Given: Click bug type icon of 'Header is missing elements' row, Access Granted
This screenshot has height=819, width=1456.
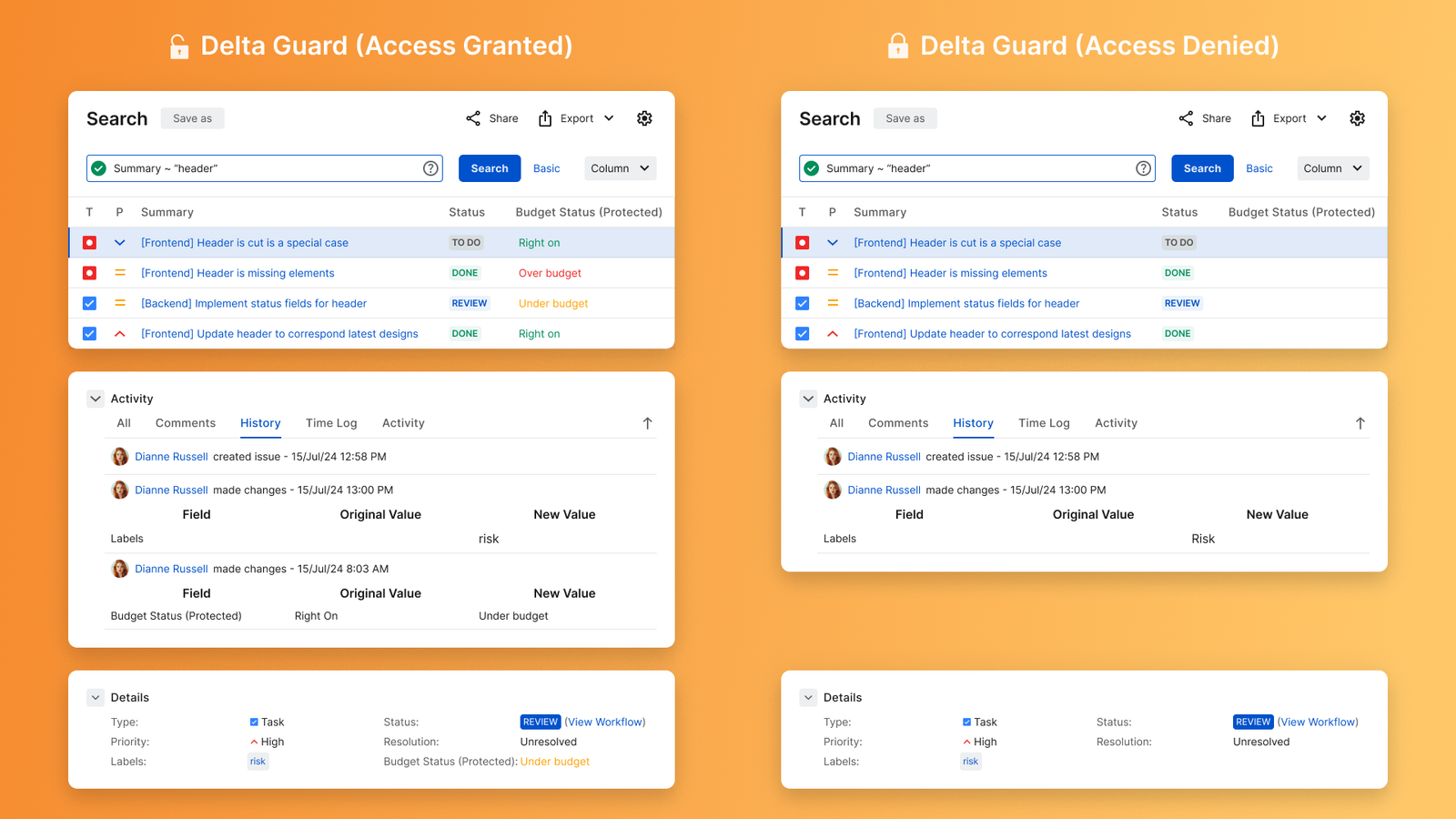Looking at the screenshot, I should 89,273.
